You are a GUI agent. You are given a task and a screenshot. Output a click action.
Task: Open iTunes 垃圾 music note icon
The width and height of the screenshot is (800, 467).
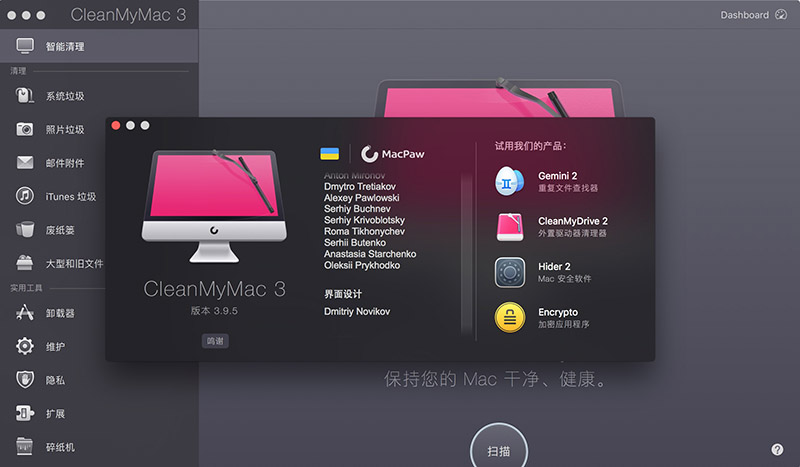pos(24,196)
